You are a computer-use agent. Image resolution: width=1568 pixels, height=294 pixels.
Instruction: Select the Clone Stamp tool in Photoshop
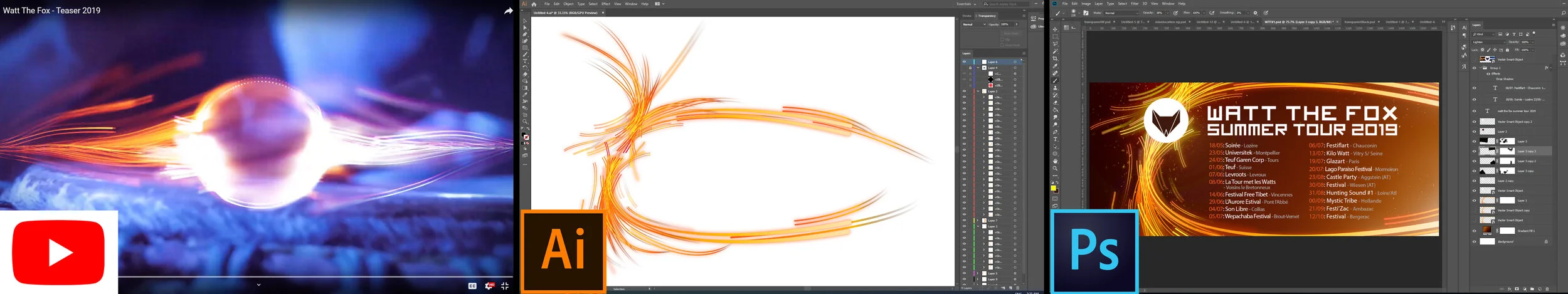[1055, 88]
